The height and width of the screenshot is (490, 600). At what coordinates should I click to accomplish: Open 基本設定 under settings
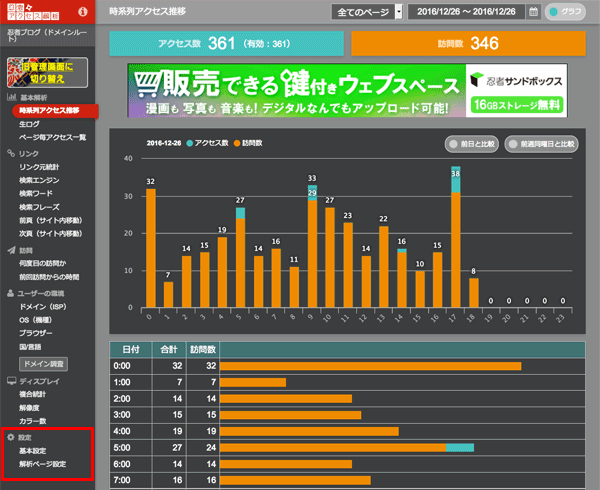(33, 451)
